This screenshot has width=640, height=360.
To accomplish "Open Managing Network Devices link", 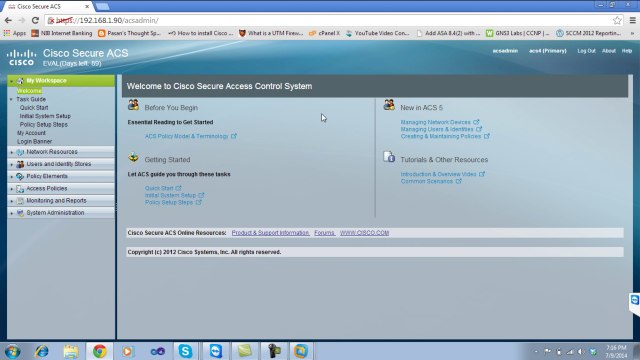I will [x=436, y=122].
